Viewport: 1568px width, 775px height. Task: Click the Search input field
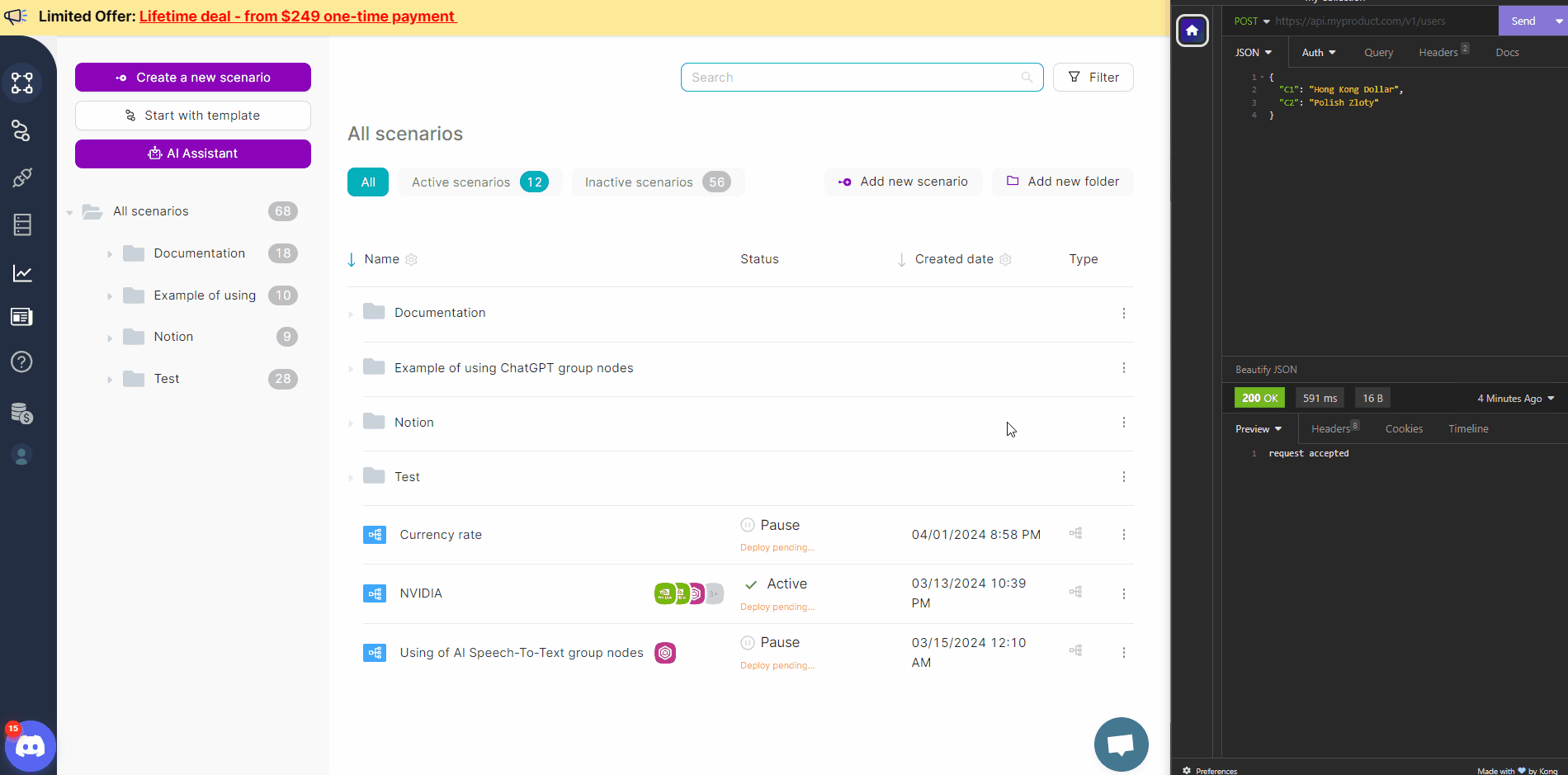click(x=854, y=78)
